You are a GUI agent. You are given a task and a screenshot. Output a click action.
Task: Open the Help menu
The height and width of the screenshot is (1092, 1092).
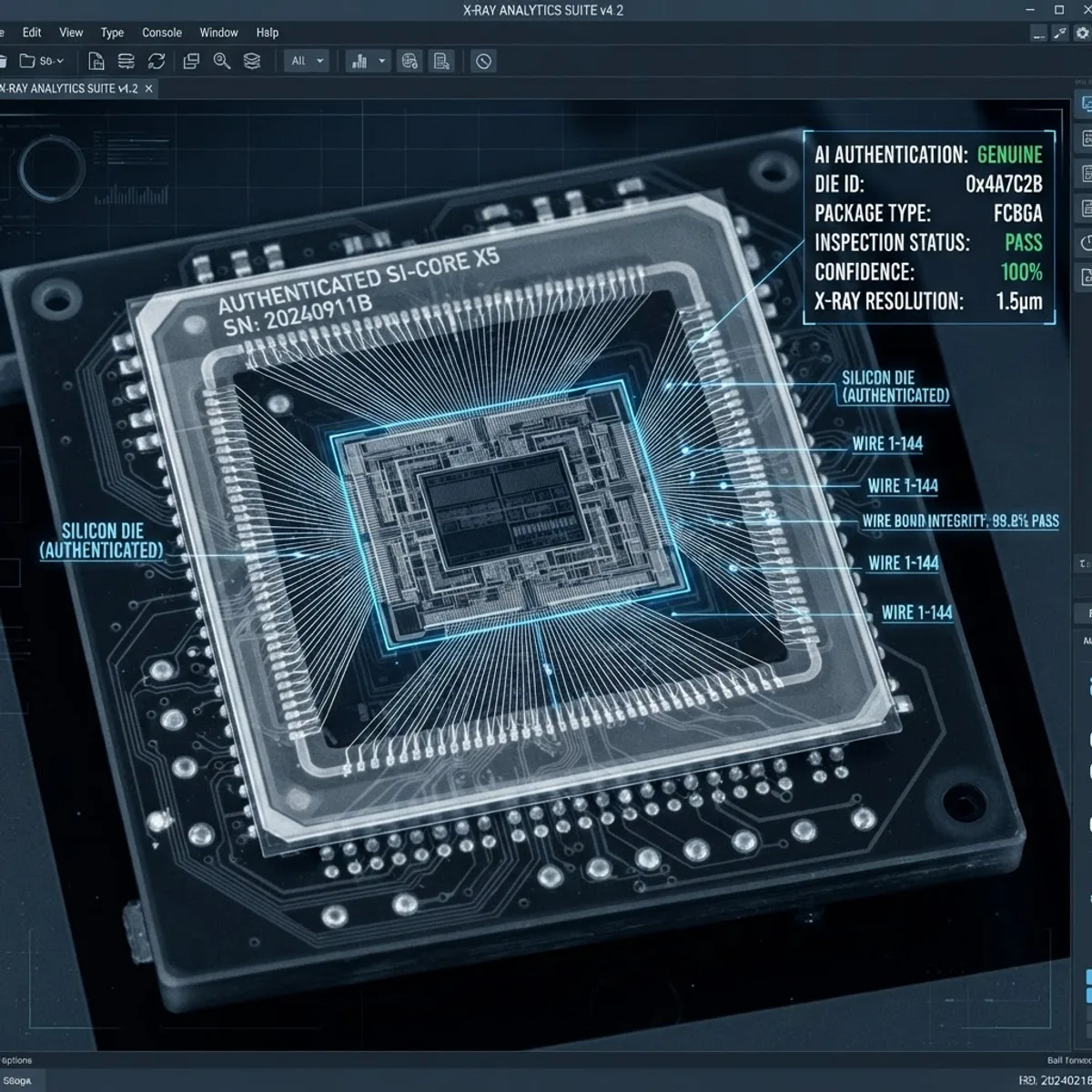268,33
